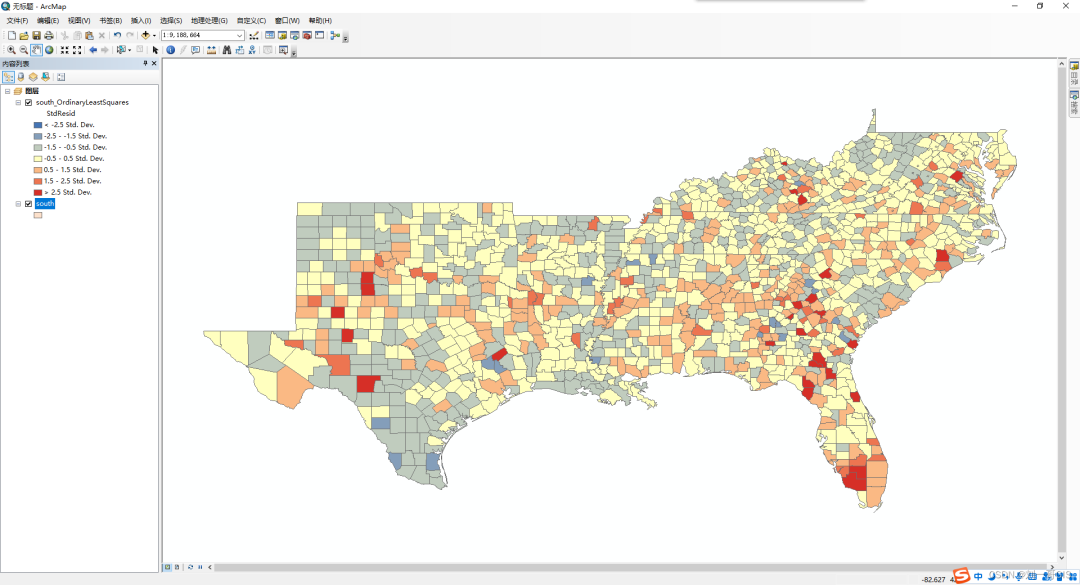The width and height of the screenshot is (1080, 585).
Task: Uncheck the south_OrdinaryLeastSquares layer visibility
Action: (28, 102)
